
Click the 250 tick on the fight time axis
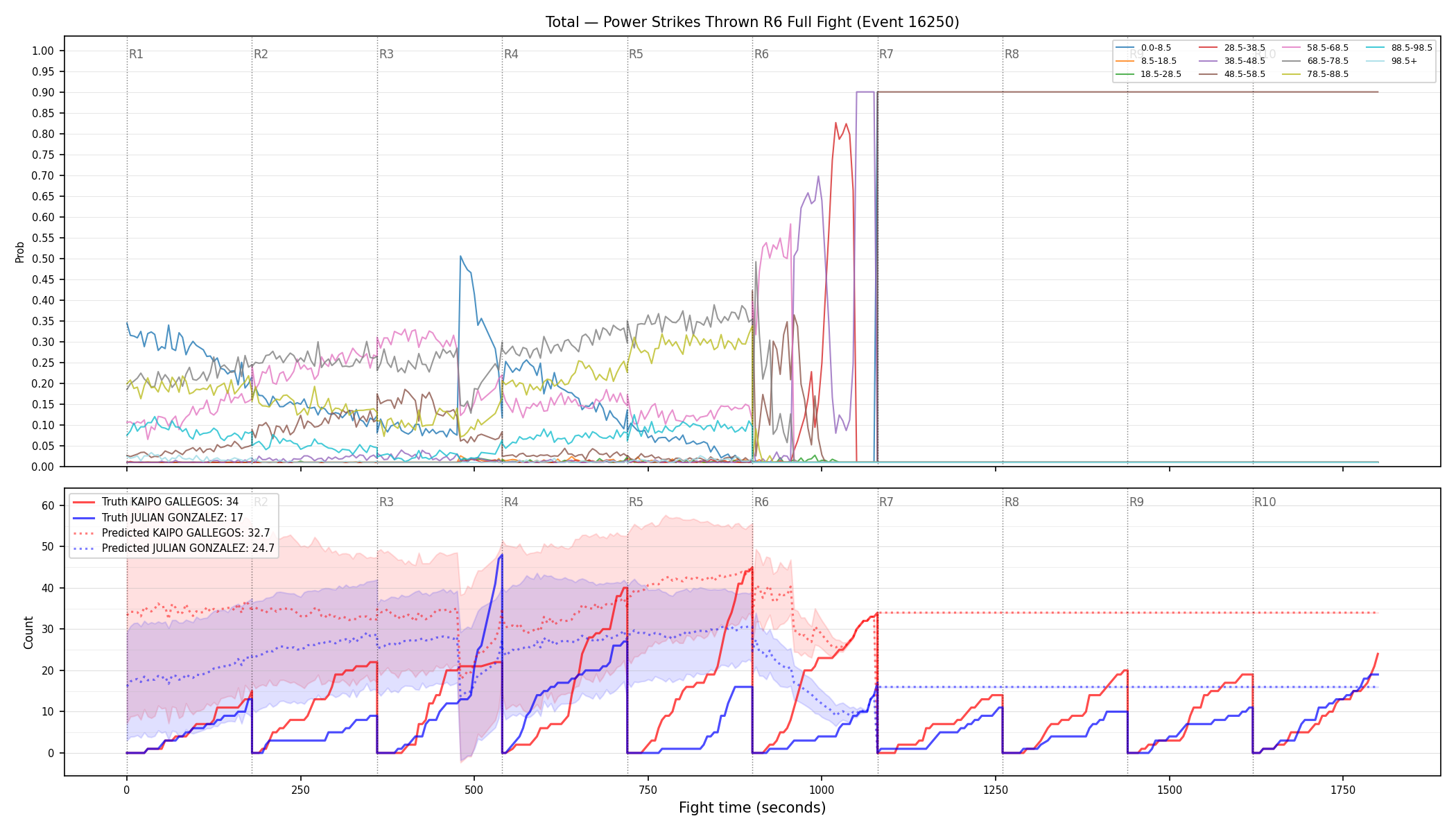click(300, 790)
